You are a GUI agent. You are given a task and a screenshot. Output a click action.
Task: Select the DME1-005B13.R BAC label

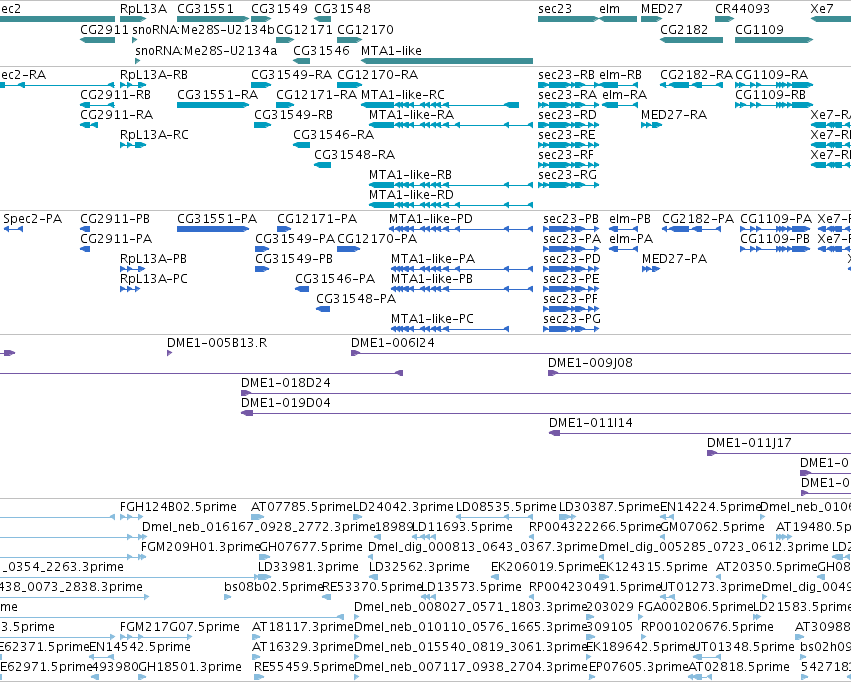point(217,342)
